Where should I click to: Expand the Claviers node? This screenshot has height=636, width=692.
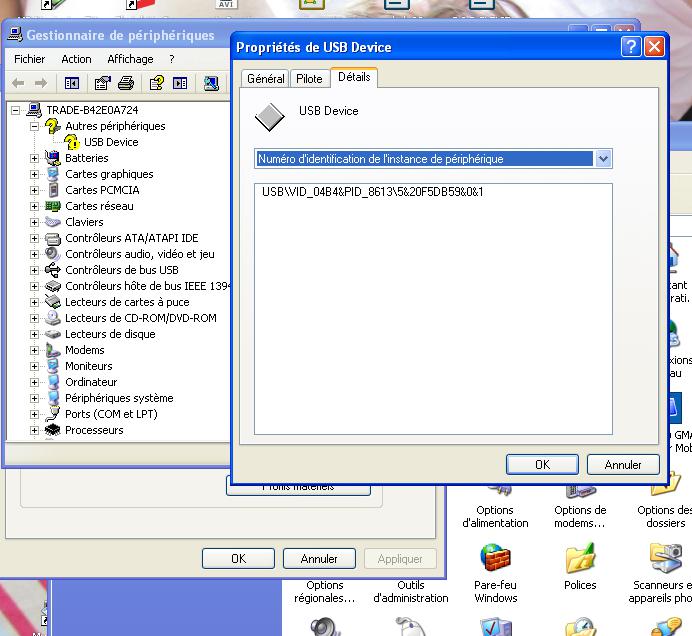(x=34, y=222)
